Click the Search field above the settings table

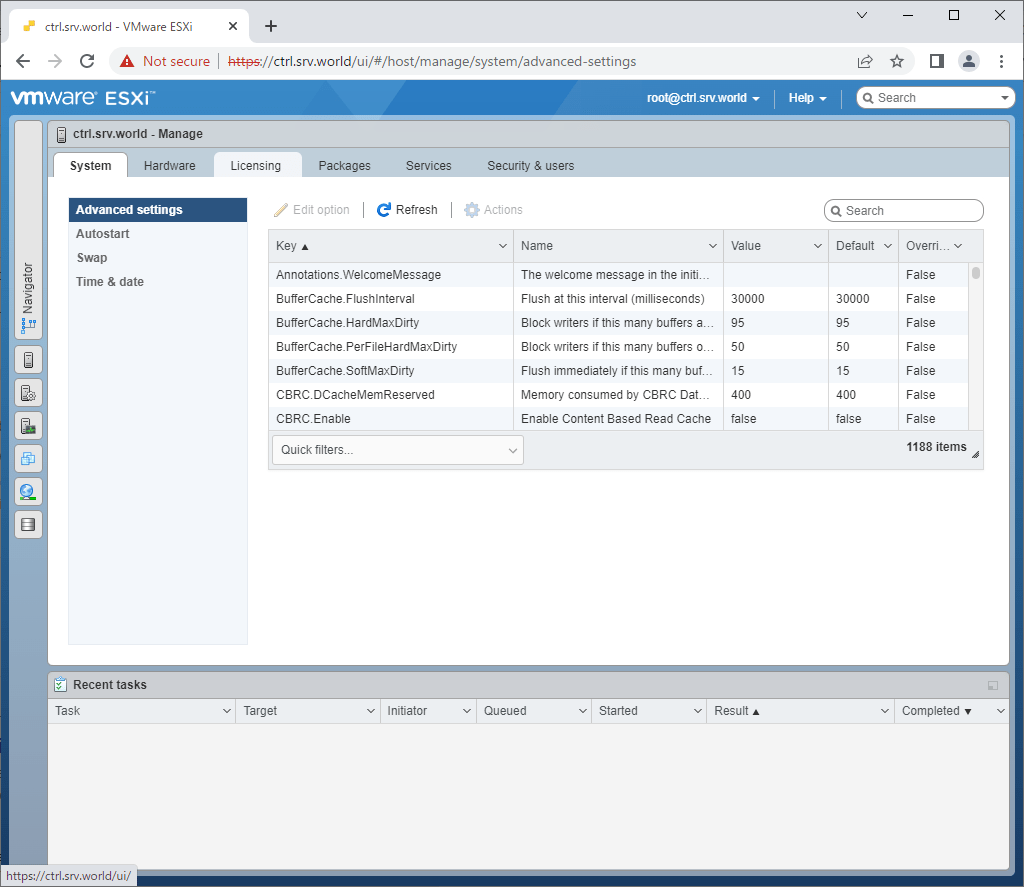(903, 210)
